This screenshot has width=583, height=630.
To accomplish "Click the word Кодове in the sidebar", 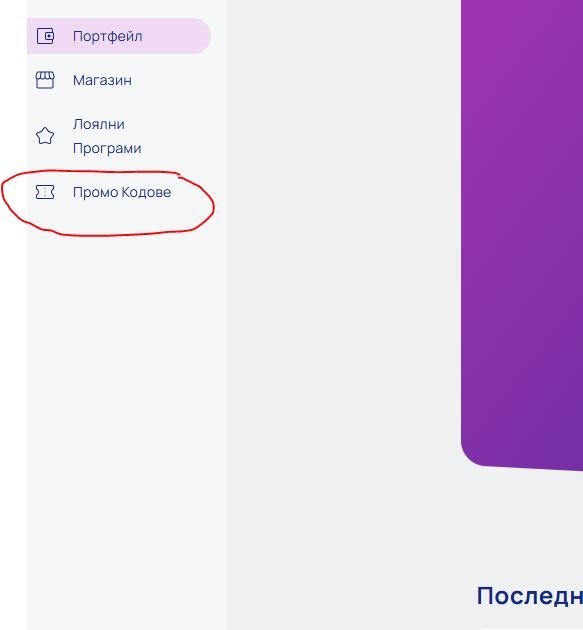I will (146, 192).
